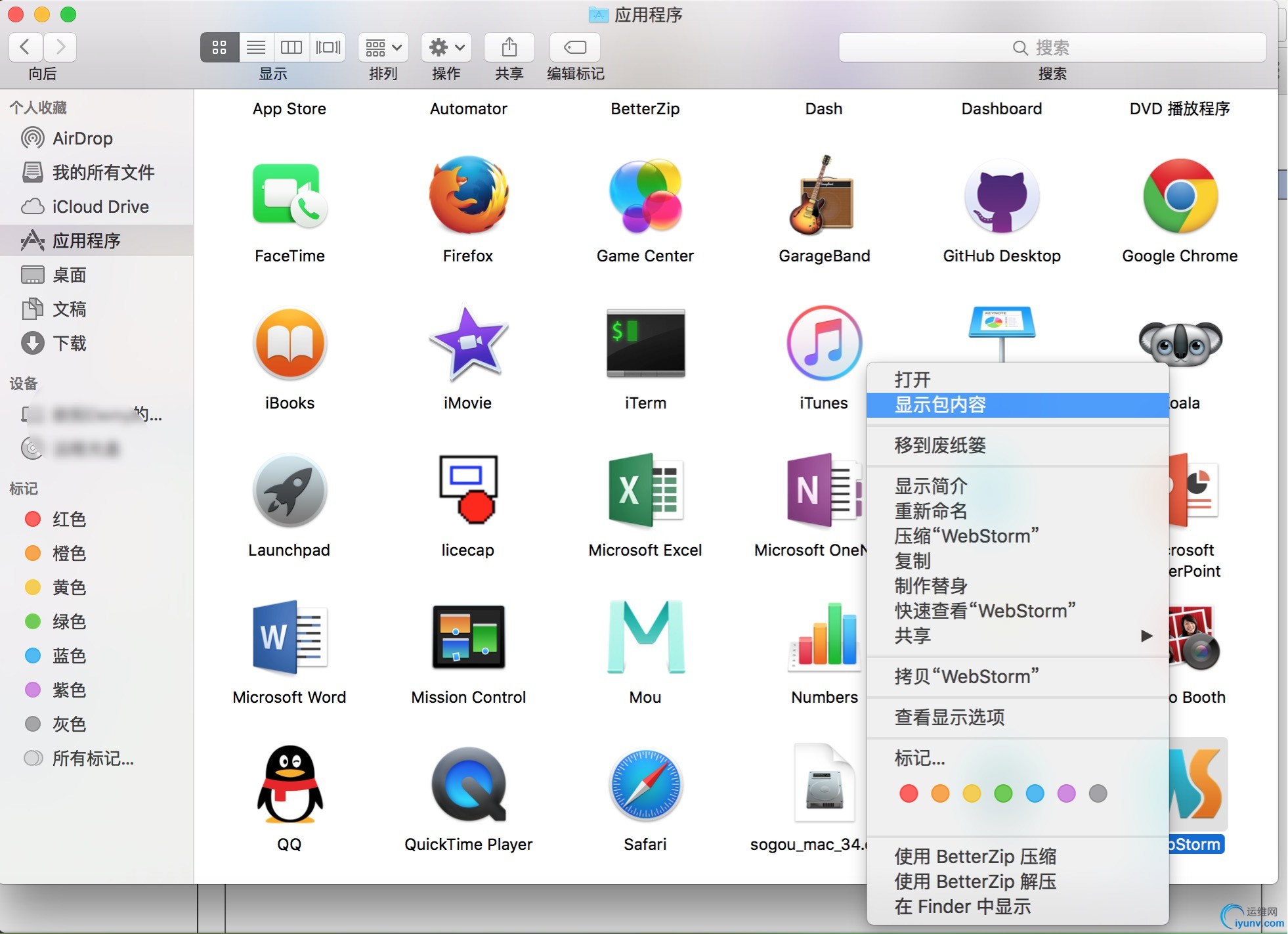
Task: Choose 查看显示选项 in context menu
Action: pos(1018,717)
